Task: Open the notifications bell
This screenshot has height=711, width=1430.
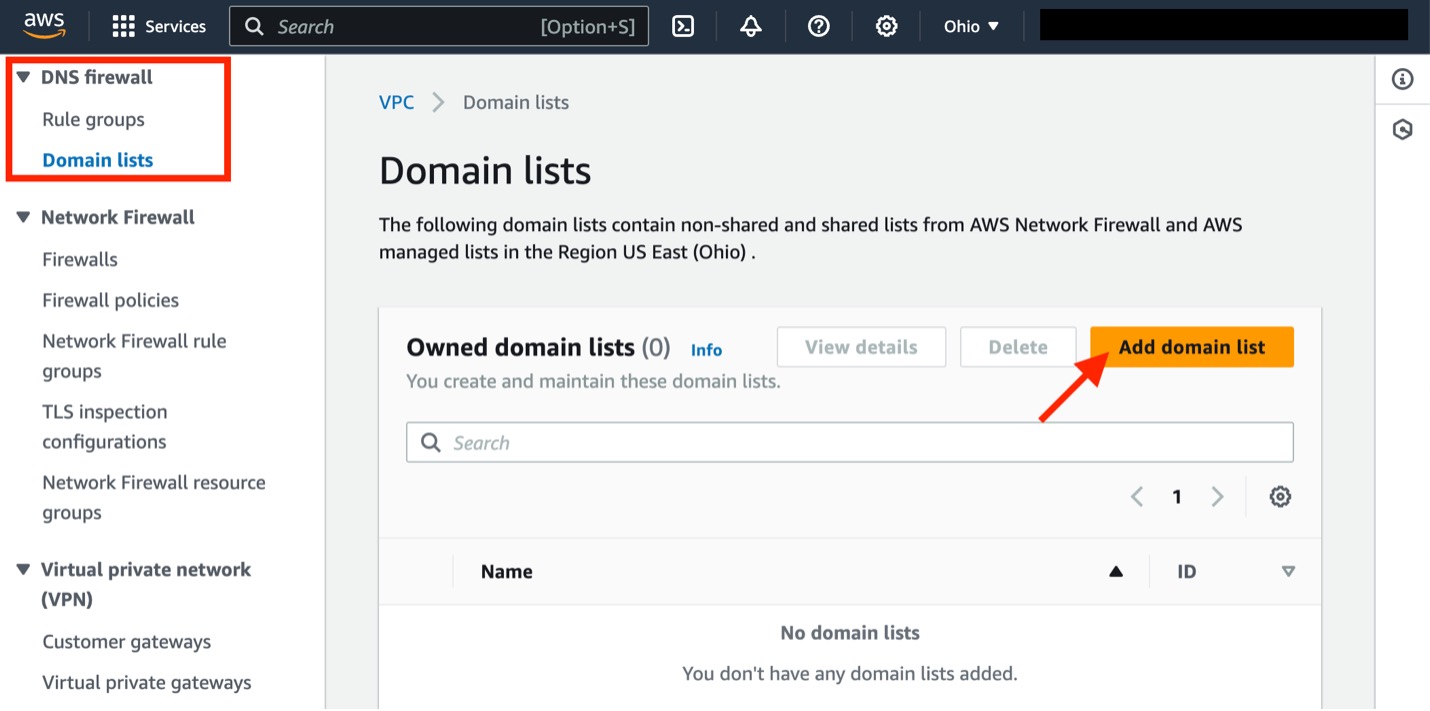Action: 751,26
